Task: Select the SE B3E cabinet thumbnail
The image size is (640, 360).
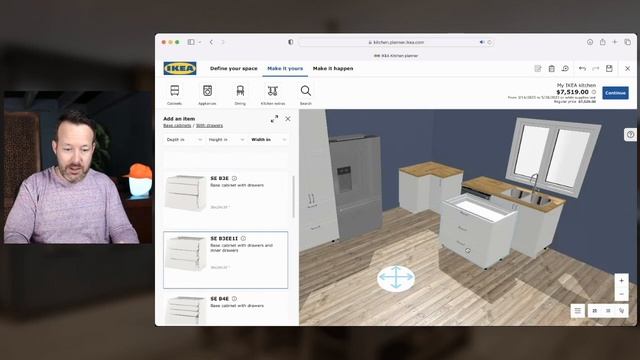Action: (186, 193)
